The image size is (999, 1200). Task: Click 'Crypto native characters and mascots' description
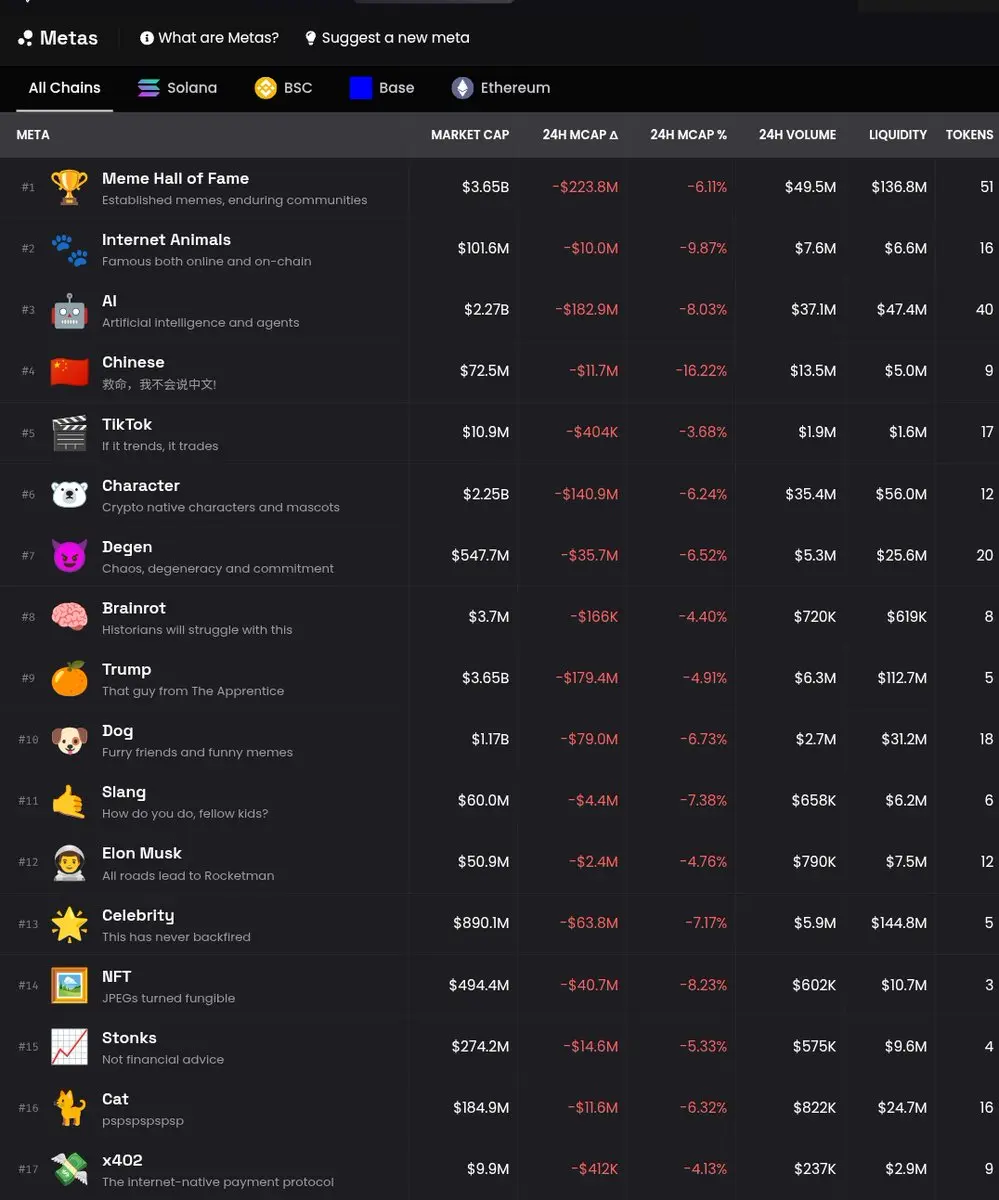tap(220, 508)
